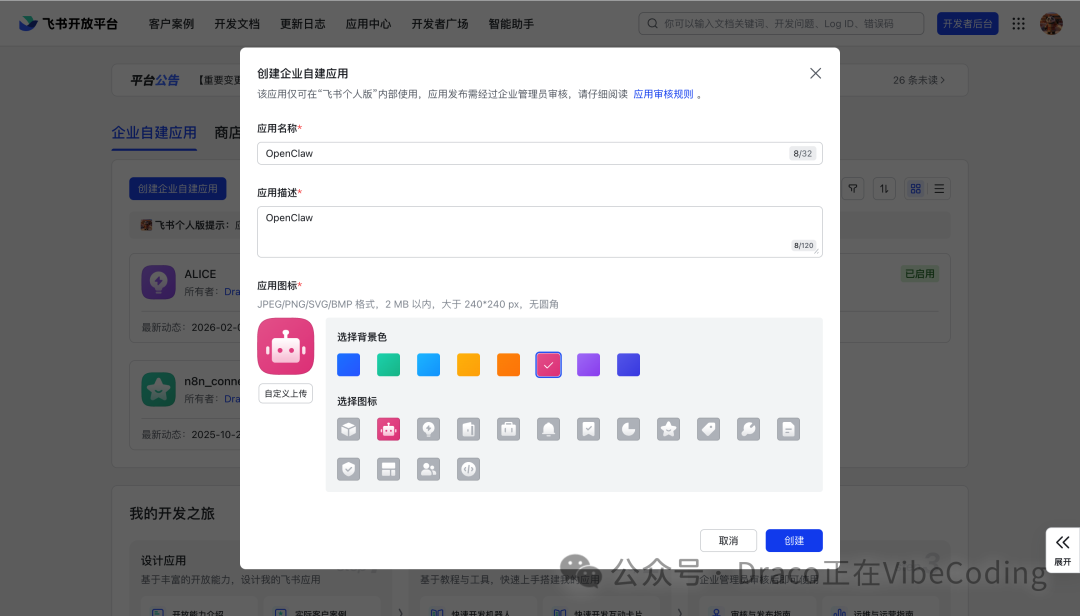Image resolution: width=1080 pixels, height=616 pixels.
Task: Pick the shield icon for the app
Action: click(349, 468)
